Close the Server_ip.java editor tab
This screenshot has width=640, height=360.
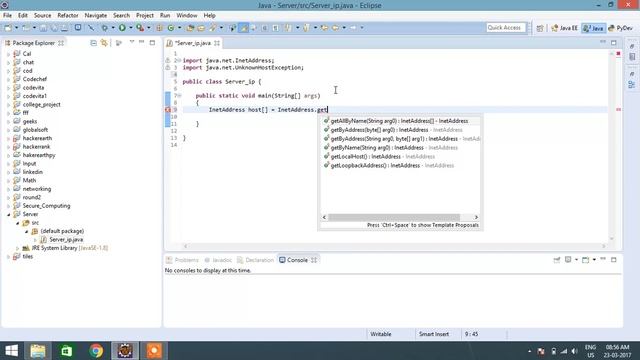point(217,43)
